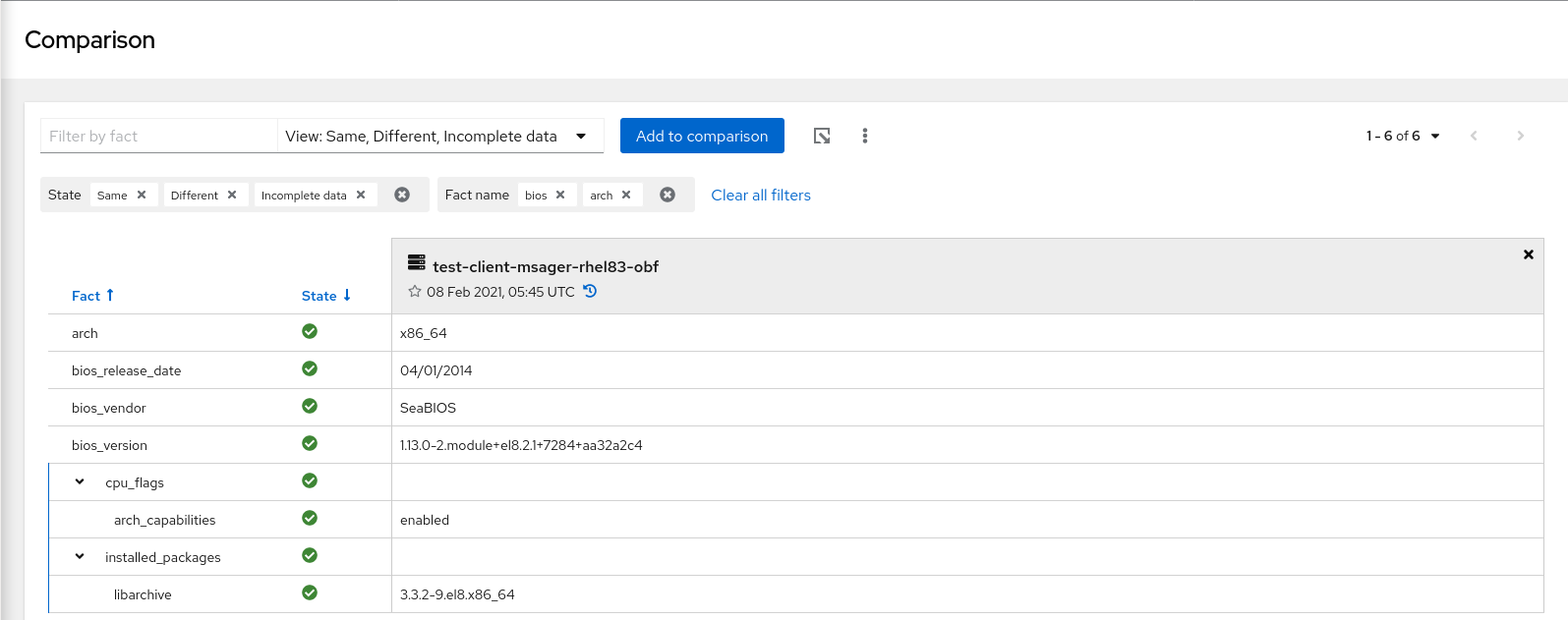Viewport: 1568px width, 620px height.
Task: Click the export comparison icon
Action: point(822,136)
